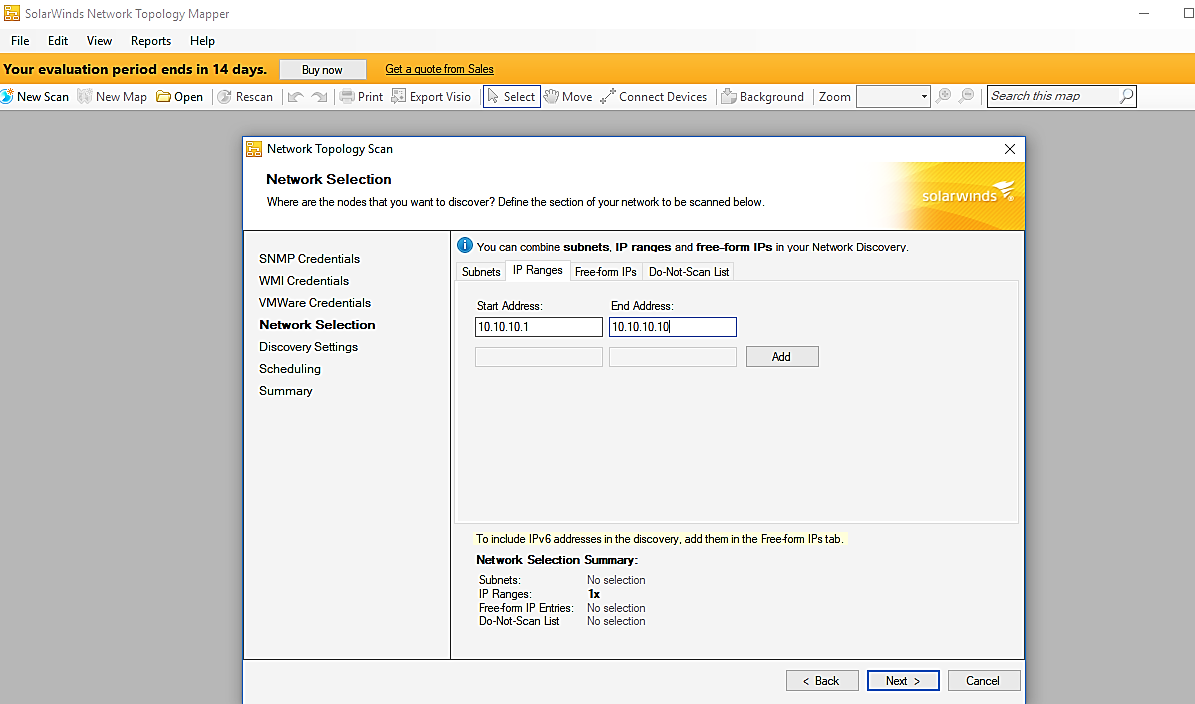Click the zoom in magnifier icon
This screenshot has height=704, width=1195.
click(x=944, y=96)
